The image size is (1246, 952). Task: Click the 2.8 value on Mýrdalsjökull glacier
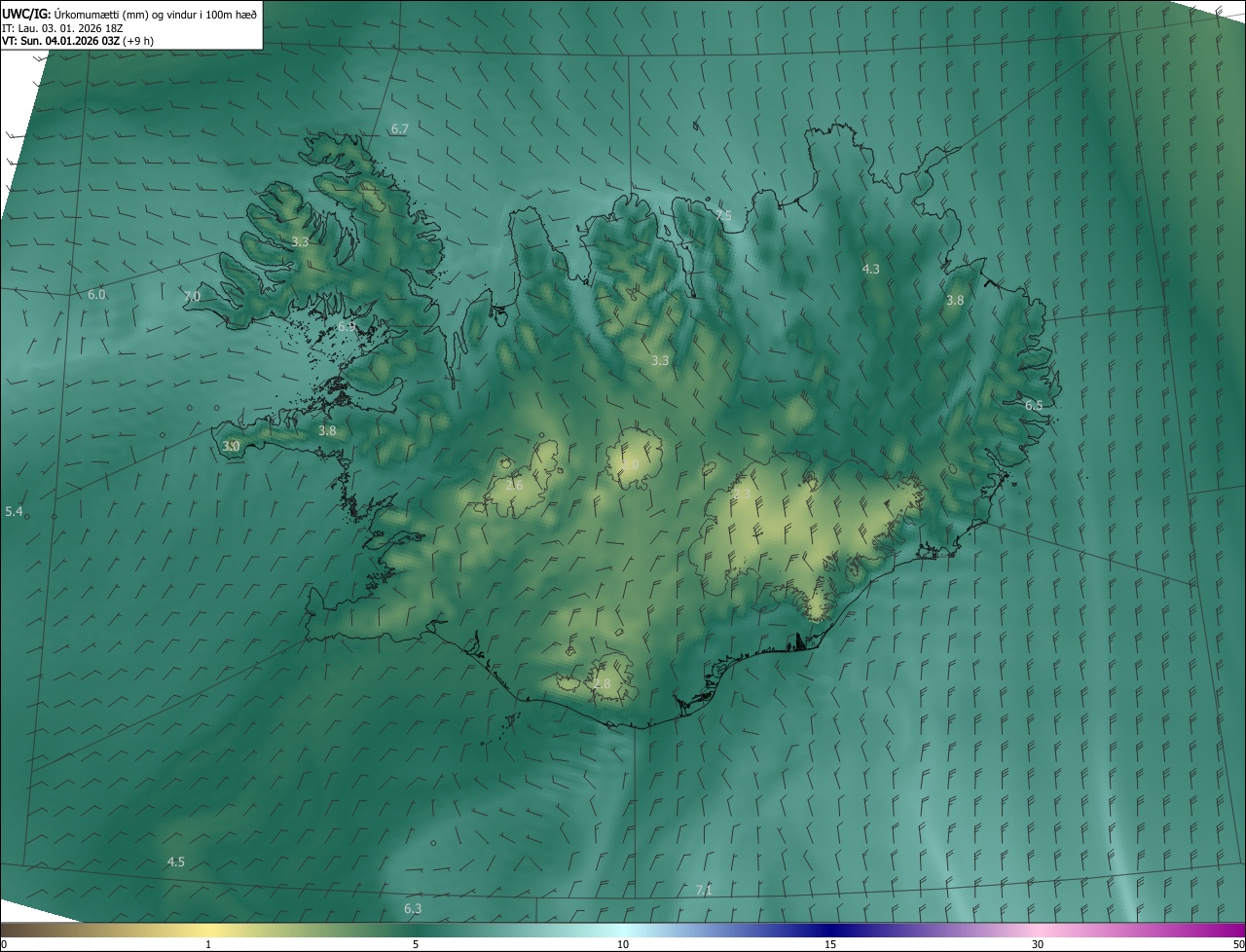coord(603,684)
